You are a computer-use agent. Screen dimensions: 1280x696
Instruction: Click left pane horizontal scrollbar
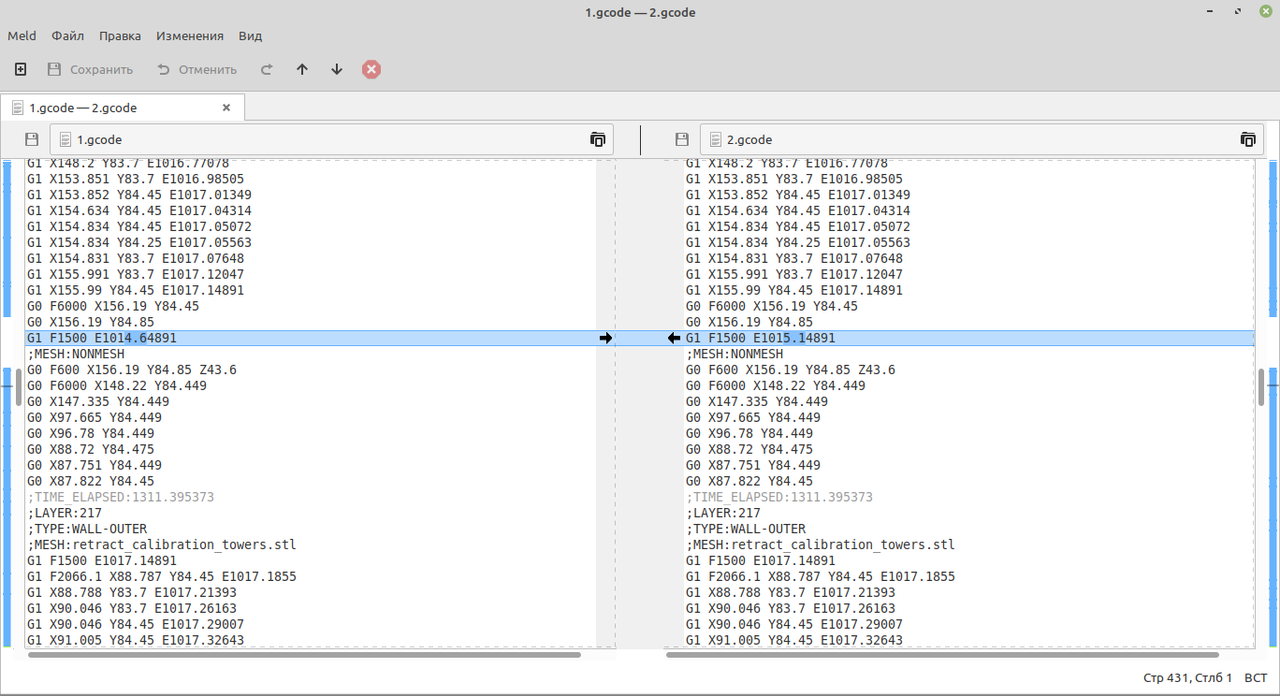pyautogui.click(x=305, y=655)
